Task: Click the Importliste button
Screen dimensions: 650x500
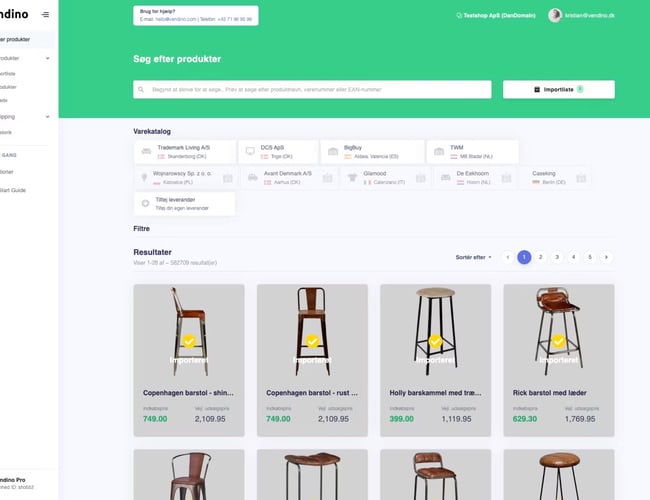Action: pyautogui.click(x=558, y=90)
